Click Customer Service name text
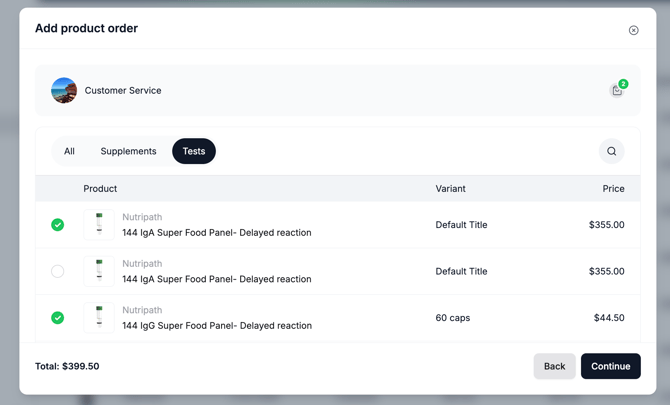The height and width of the screenshot is (405, 670). [x=123, y=91]
